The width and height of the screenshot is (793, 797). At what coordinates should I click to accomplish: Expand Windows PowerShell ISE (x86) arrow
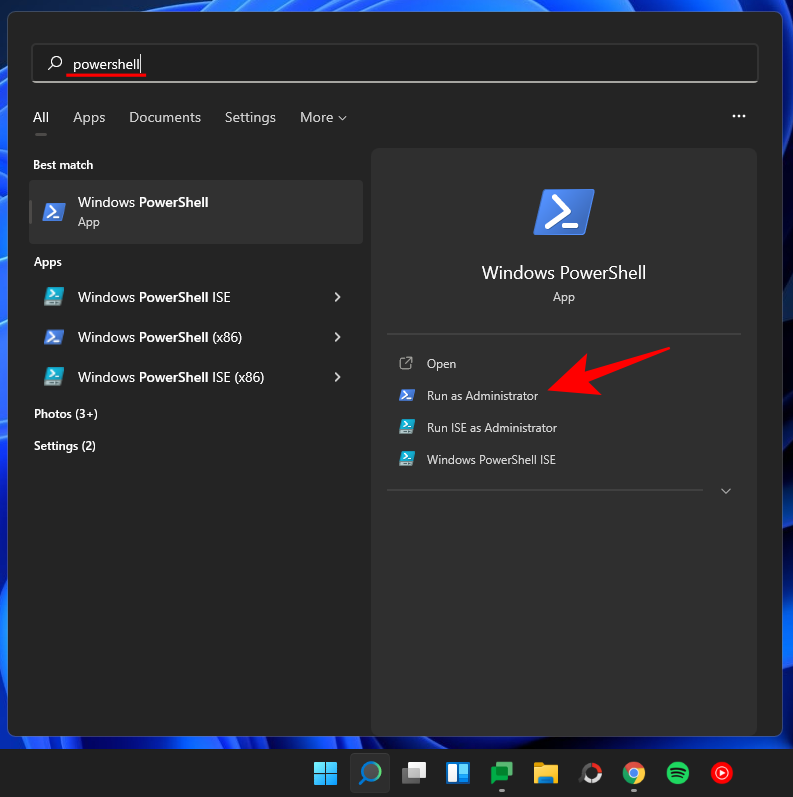[x=338, y=377]
